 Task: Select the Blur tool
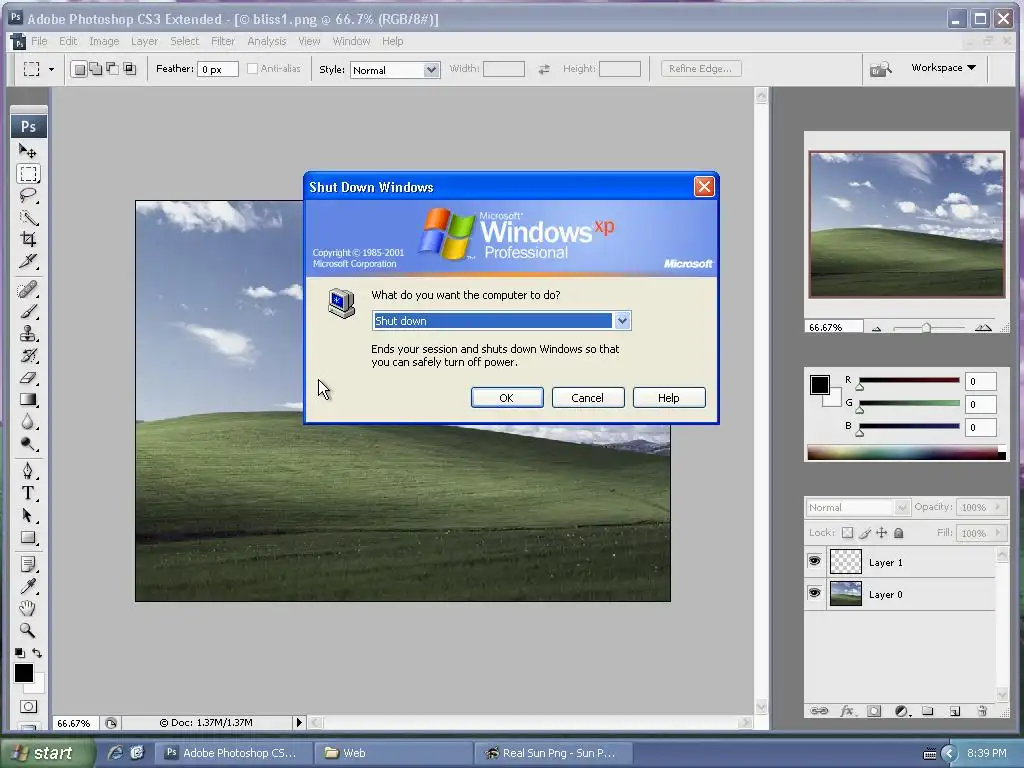27,422
